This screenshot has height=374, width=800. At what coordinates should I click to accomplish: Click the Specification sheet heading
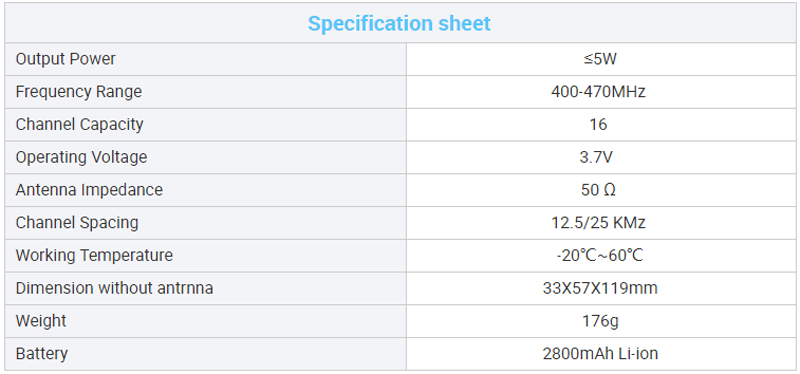[399, 23]
